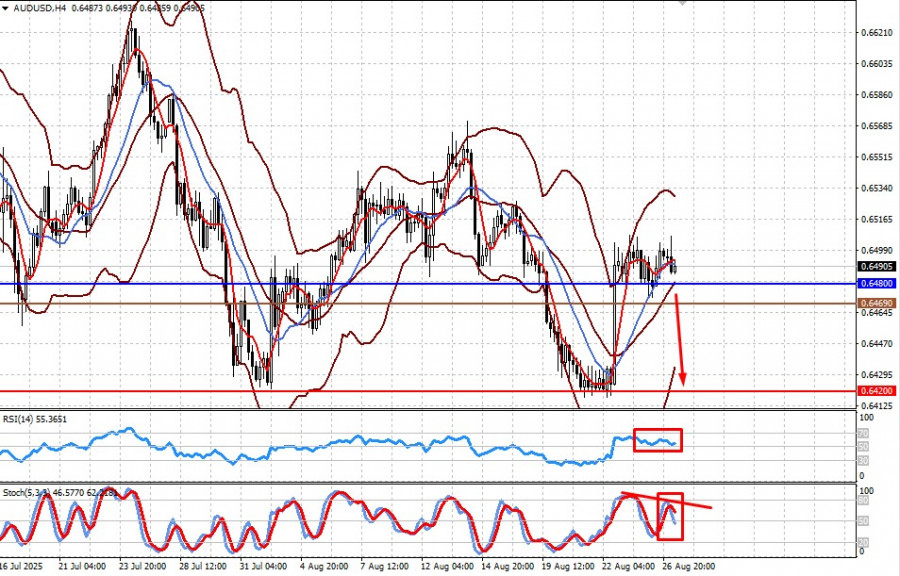
Task: Click the 26 Aug 20:00 time label
Action: click(689, 566)
